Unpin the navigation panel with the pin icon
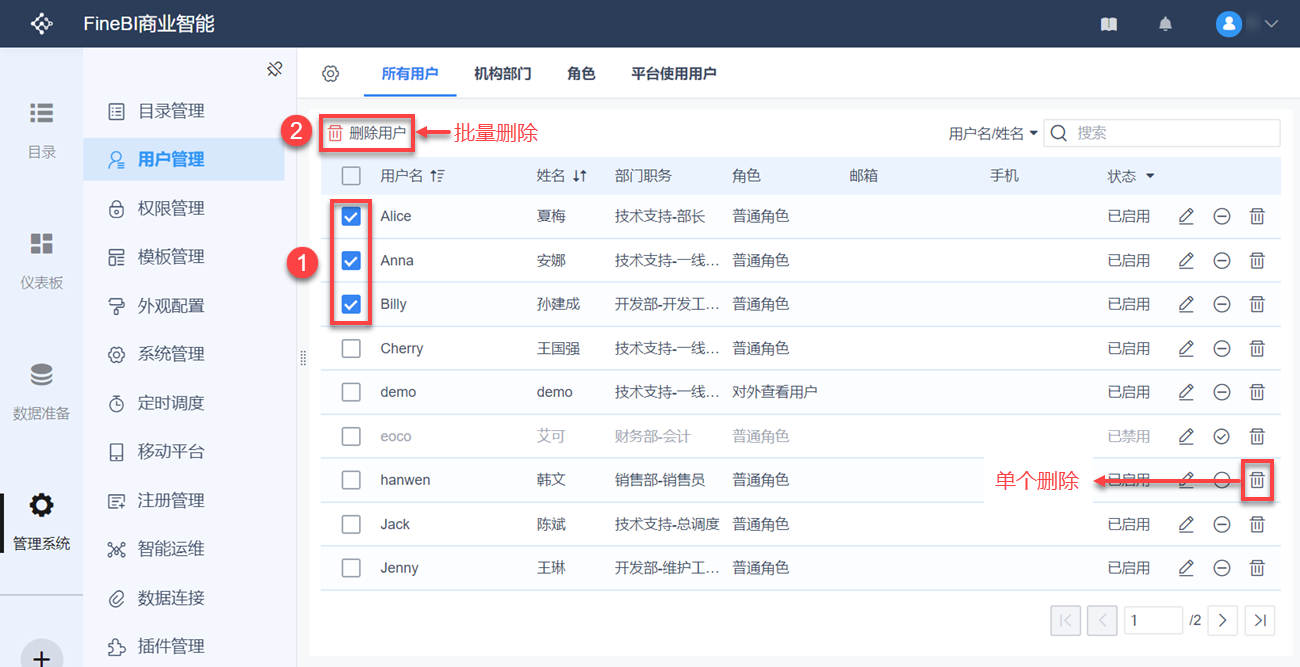This screenshot has height=667, width=1300. click(275, 69)
